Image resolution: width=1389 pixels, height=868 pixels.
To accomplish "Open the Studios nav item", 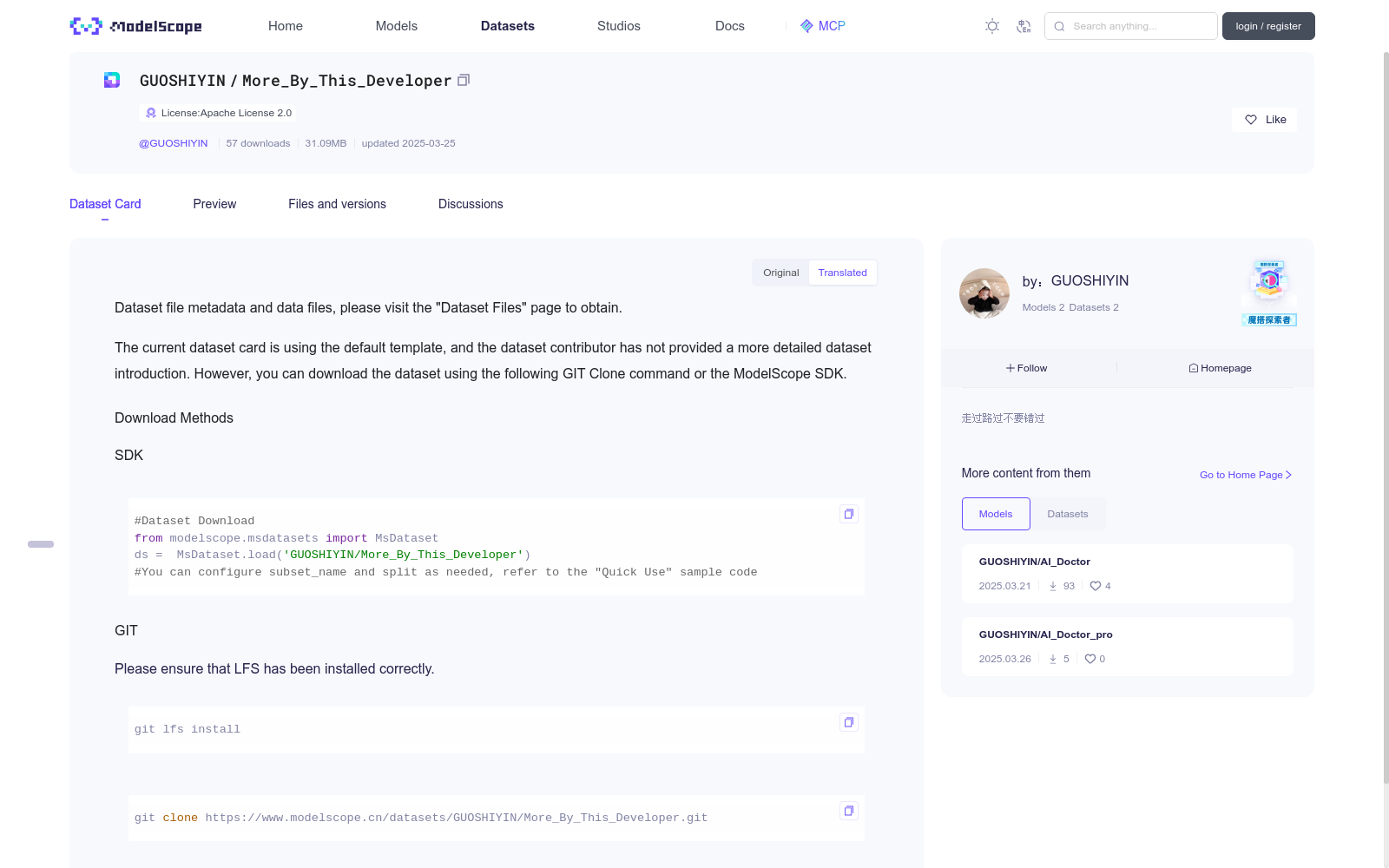I will coord(619,26).
